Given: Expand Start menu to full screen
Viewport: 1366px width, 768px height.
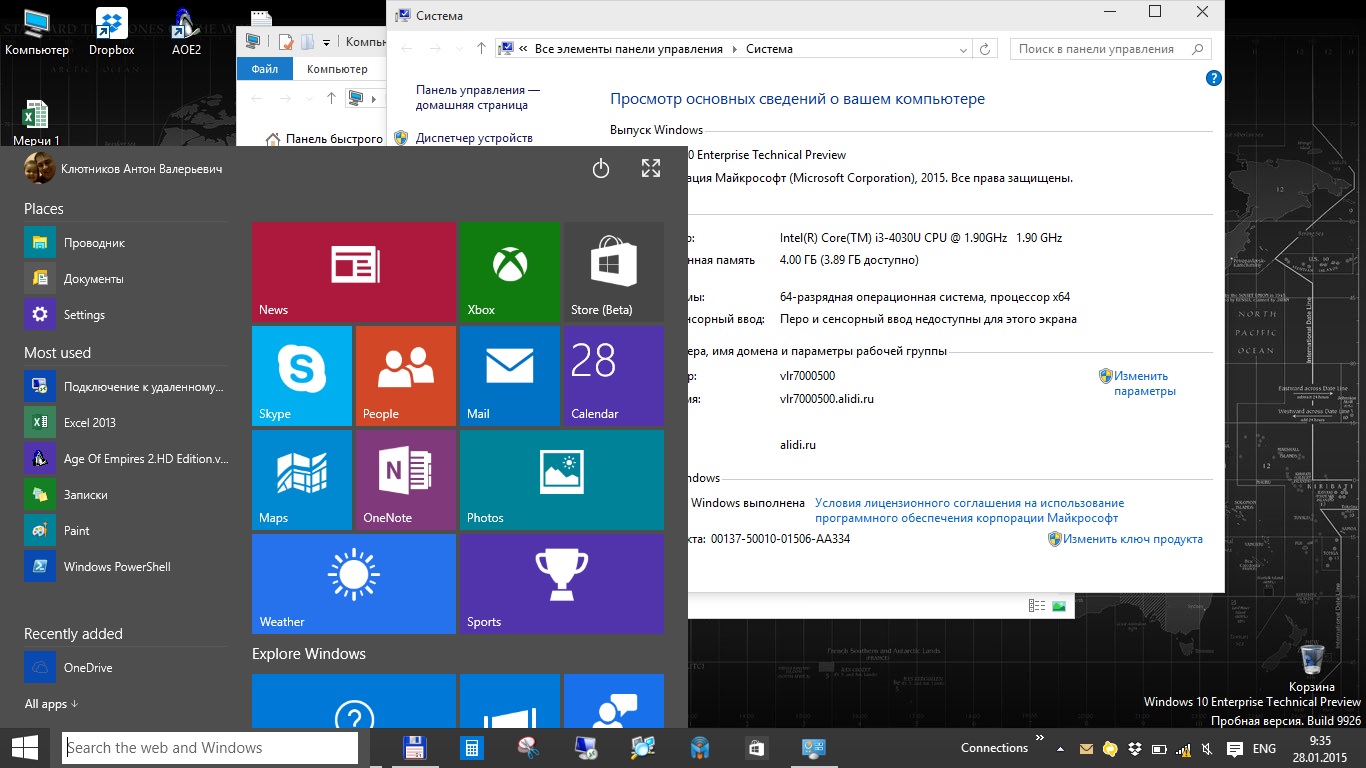Looking at the screenshot, I should tap(651, 169).
